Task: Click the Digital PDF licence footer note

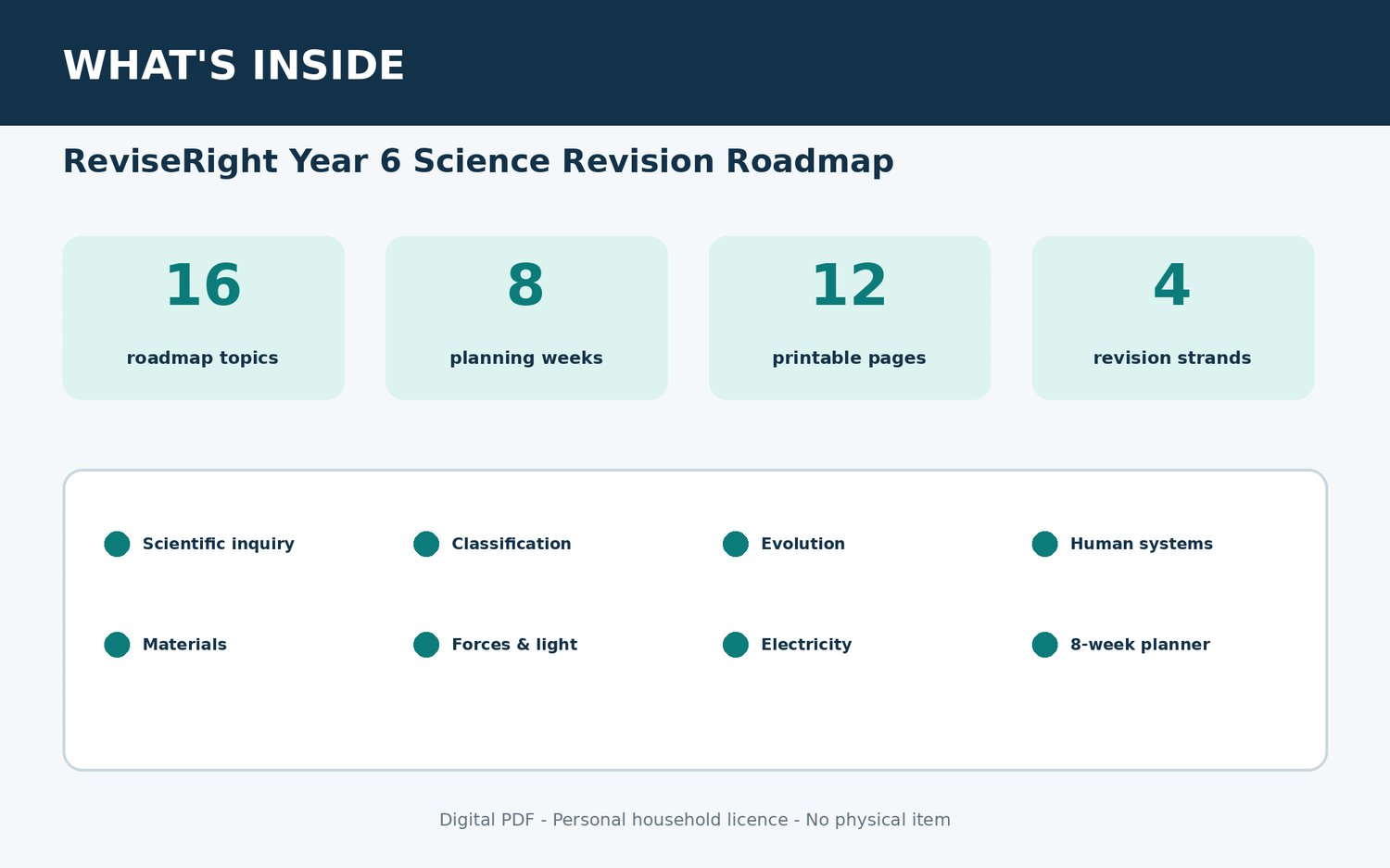Action: (695, 820)
